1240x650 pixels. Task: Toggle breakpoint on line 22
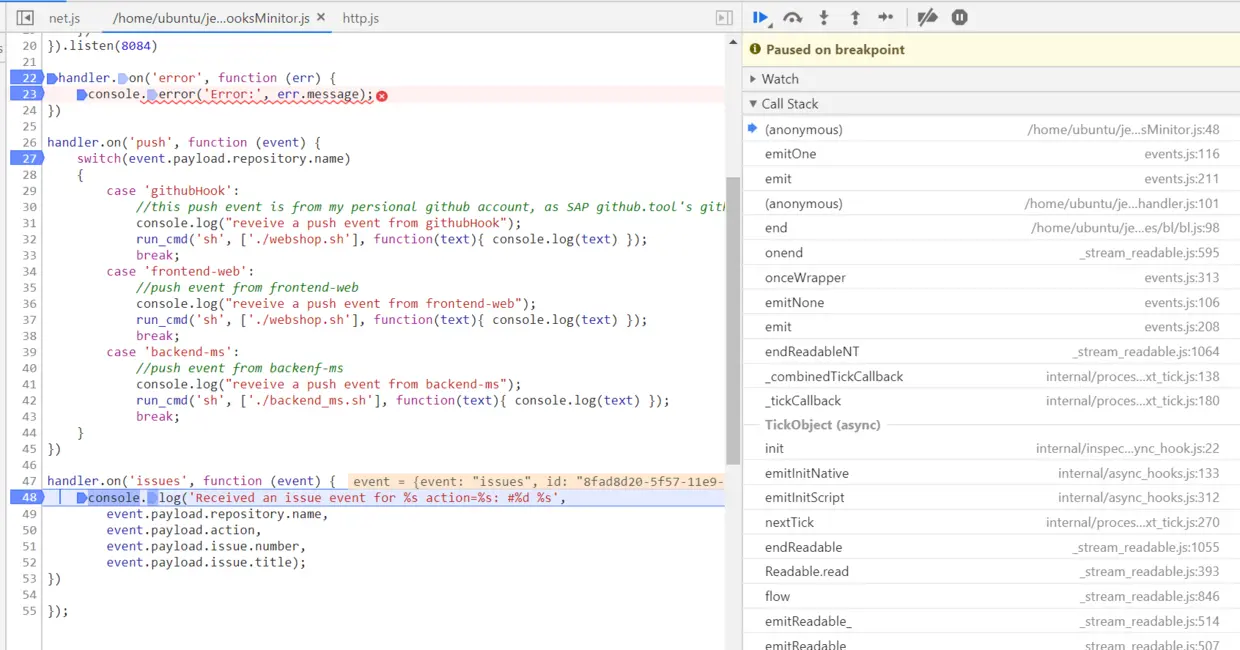click(25, 78)
